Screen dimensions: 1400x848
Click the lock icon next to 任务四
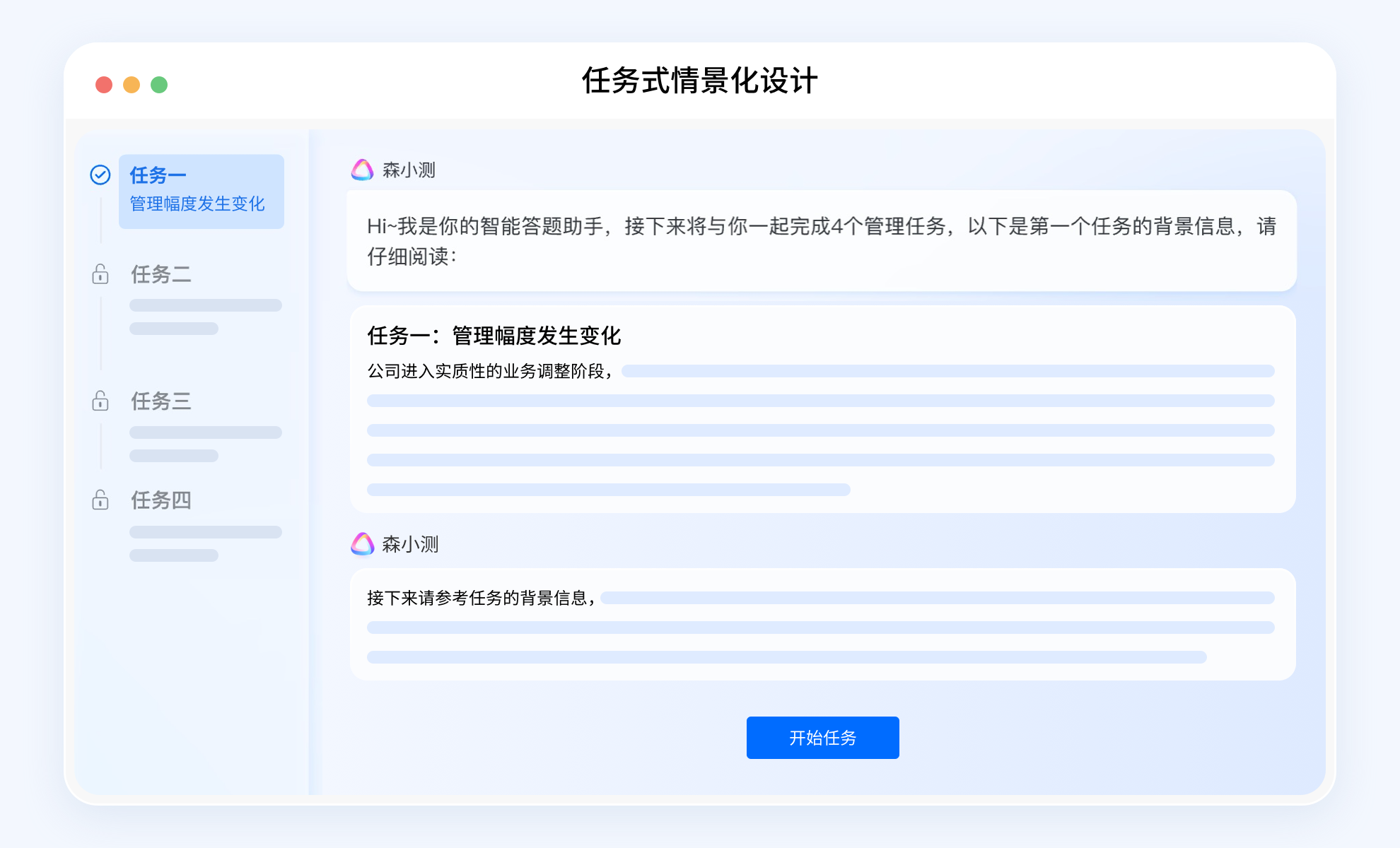[100, 500]
